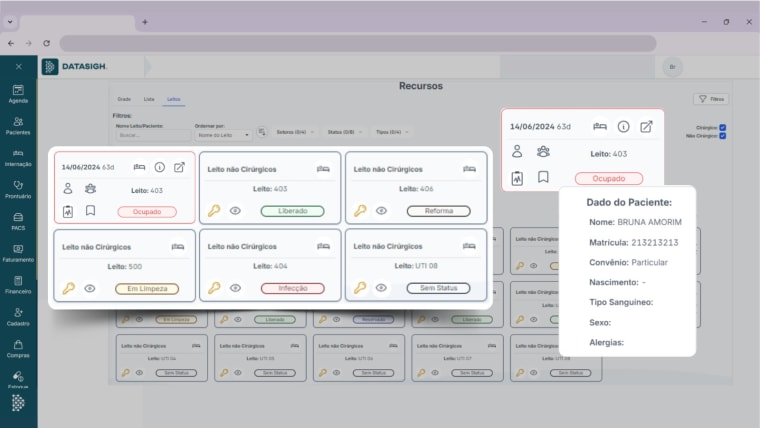Screen dimensions: 760x428
Task: Open the Agenda sidebar module
Action: [18, 94]
